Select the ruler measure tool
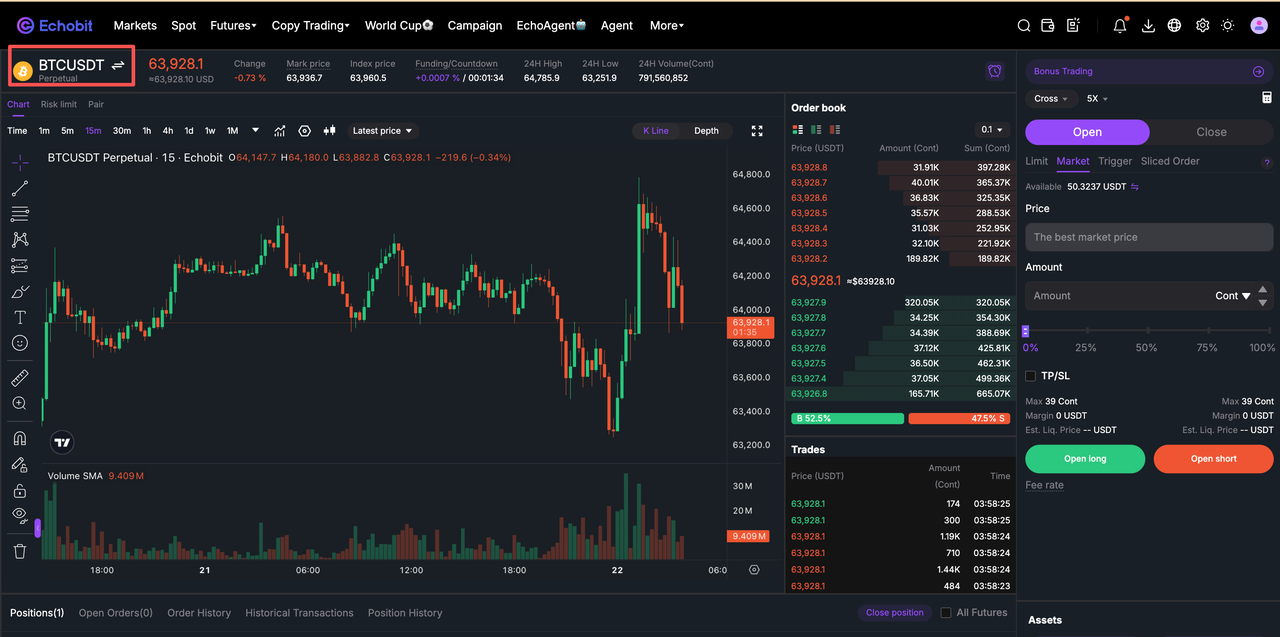This screenshot has width=1280, height=637. coord(20,378)
